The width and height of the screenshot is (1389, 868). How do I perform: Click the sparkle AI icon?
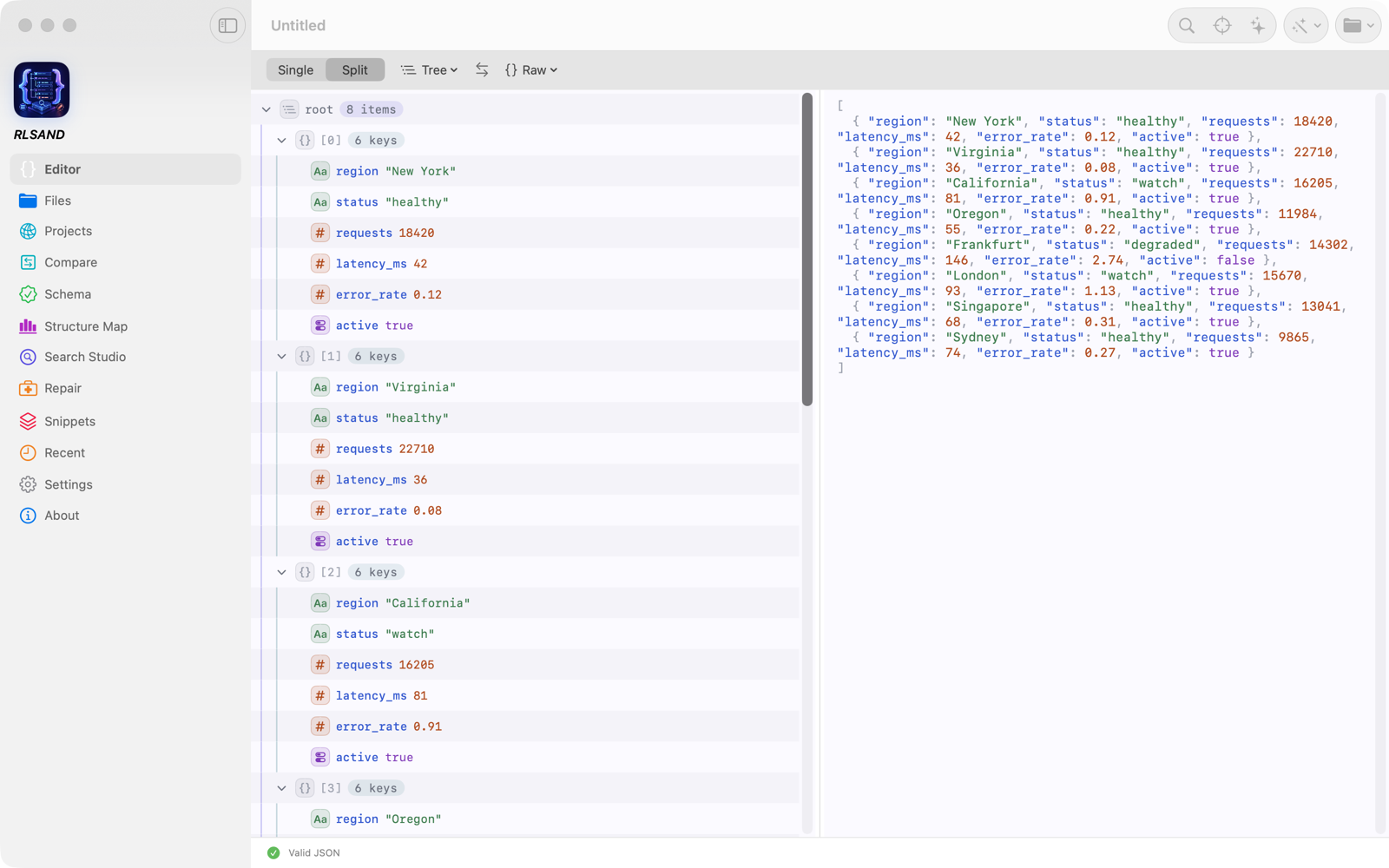(x=1257, y=26)
